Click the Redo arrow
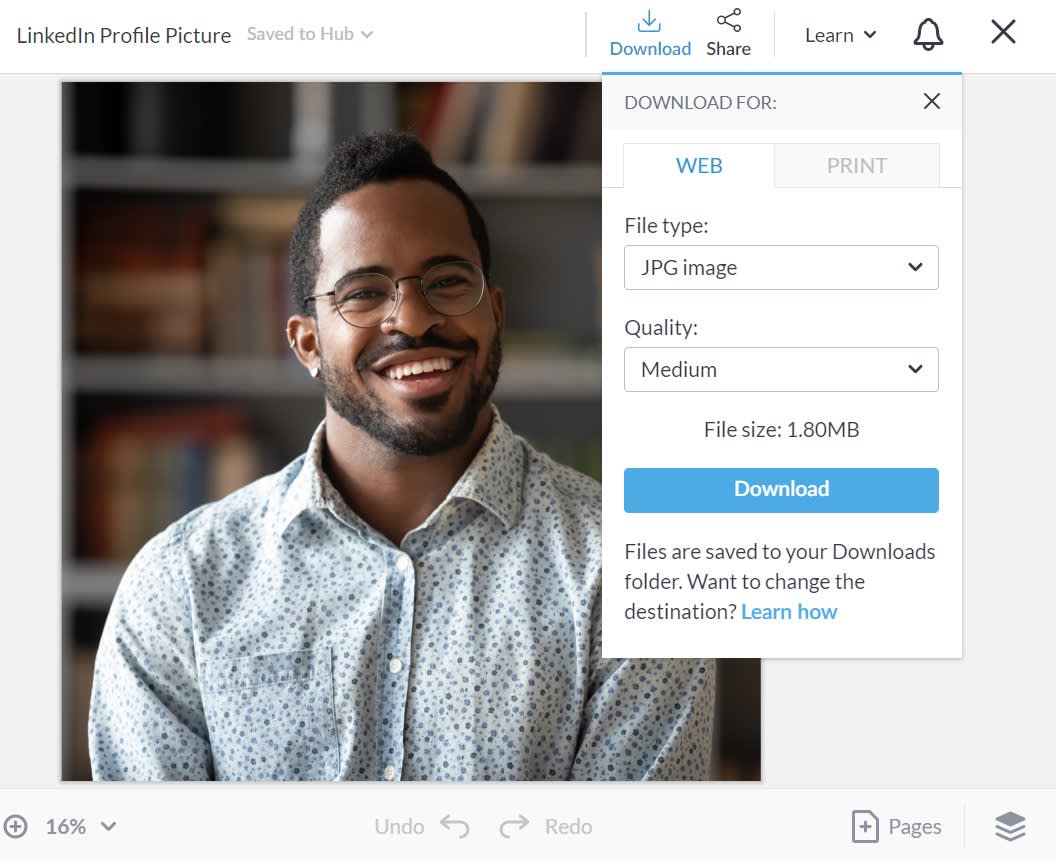The image size is (1056, 861). (515, 826)
